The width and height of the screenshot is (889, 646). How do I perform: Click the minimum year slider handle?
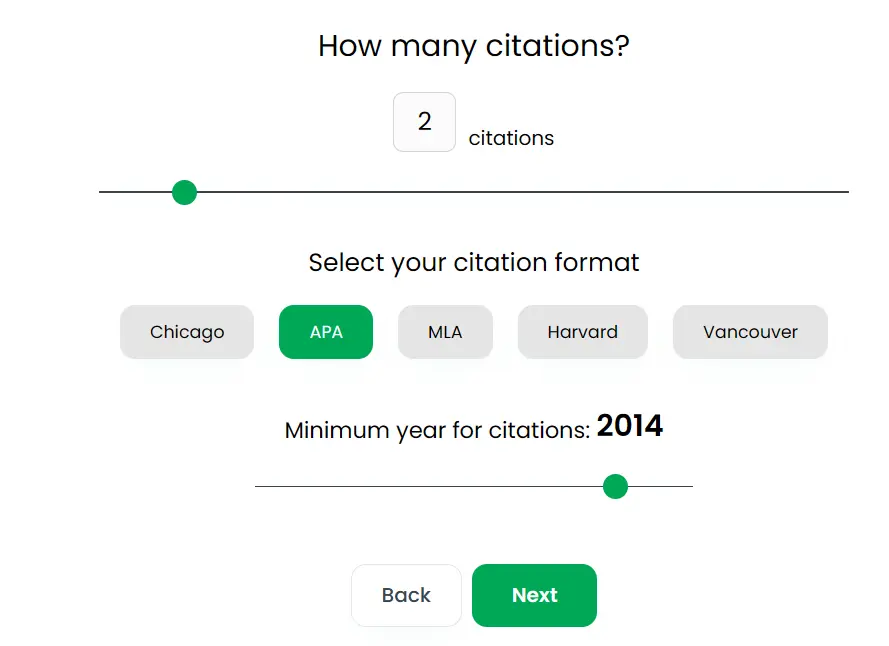[616, 487]
